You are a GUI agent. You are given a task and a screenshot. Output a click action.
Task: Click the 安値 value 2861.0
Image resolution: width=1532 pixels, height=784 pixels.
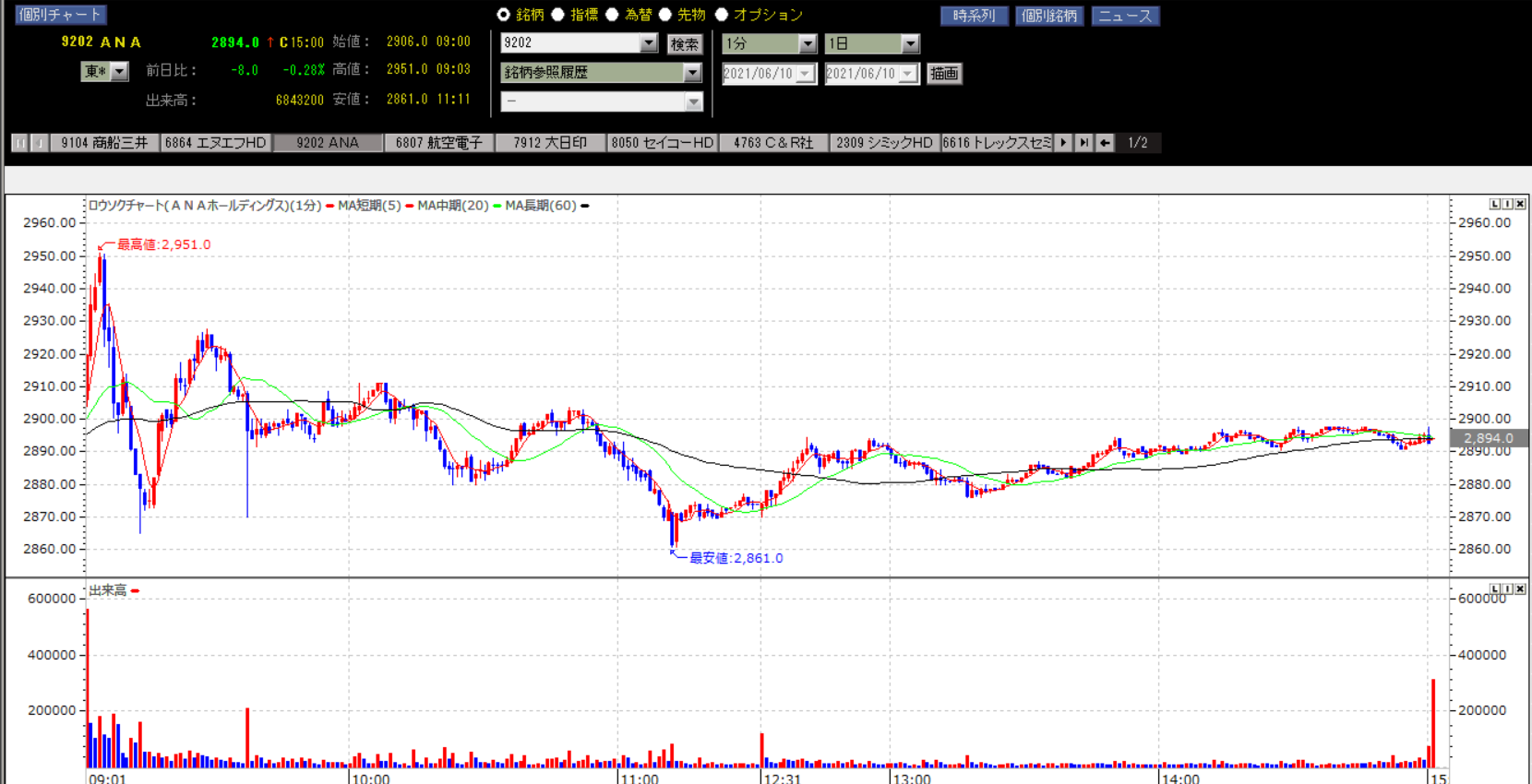click(x=407, y=99)
